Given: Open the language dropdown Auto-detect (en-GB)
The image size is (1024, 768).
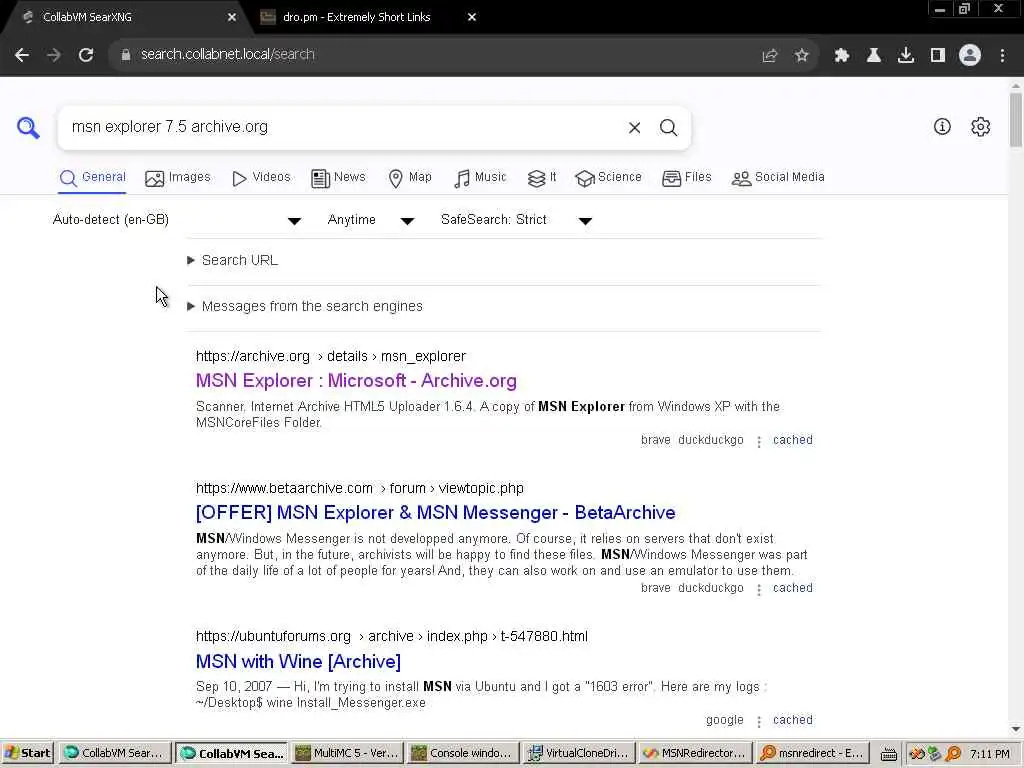Looking at the screenshot, I should (176, 220).
